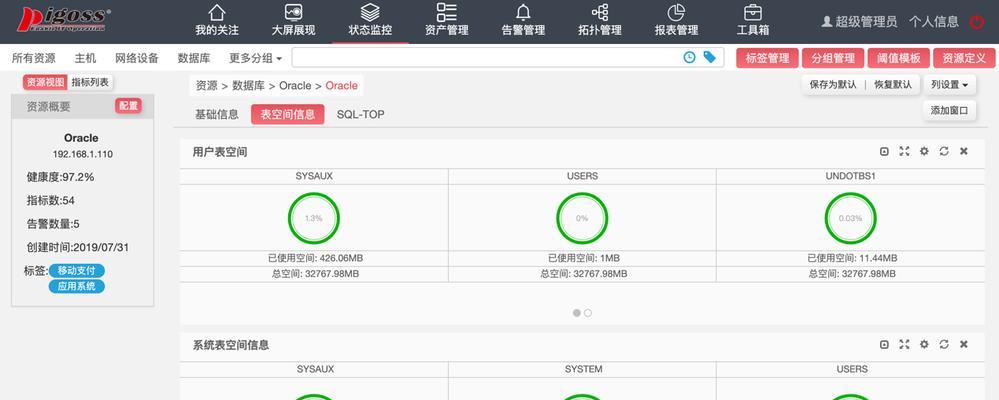Open gear settings of 用户表空间 panel
The height and width of the screenshot is (400, 999).
click(924, 152)
